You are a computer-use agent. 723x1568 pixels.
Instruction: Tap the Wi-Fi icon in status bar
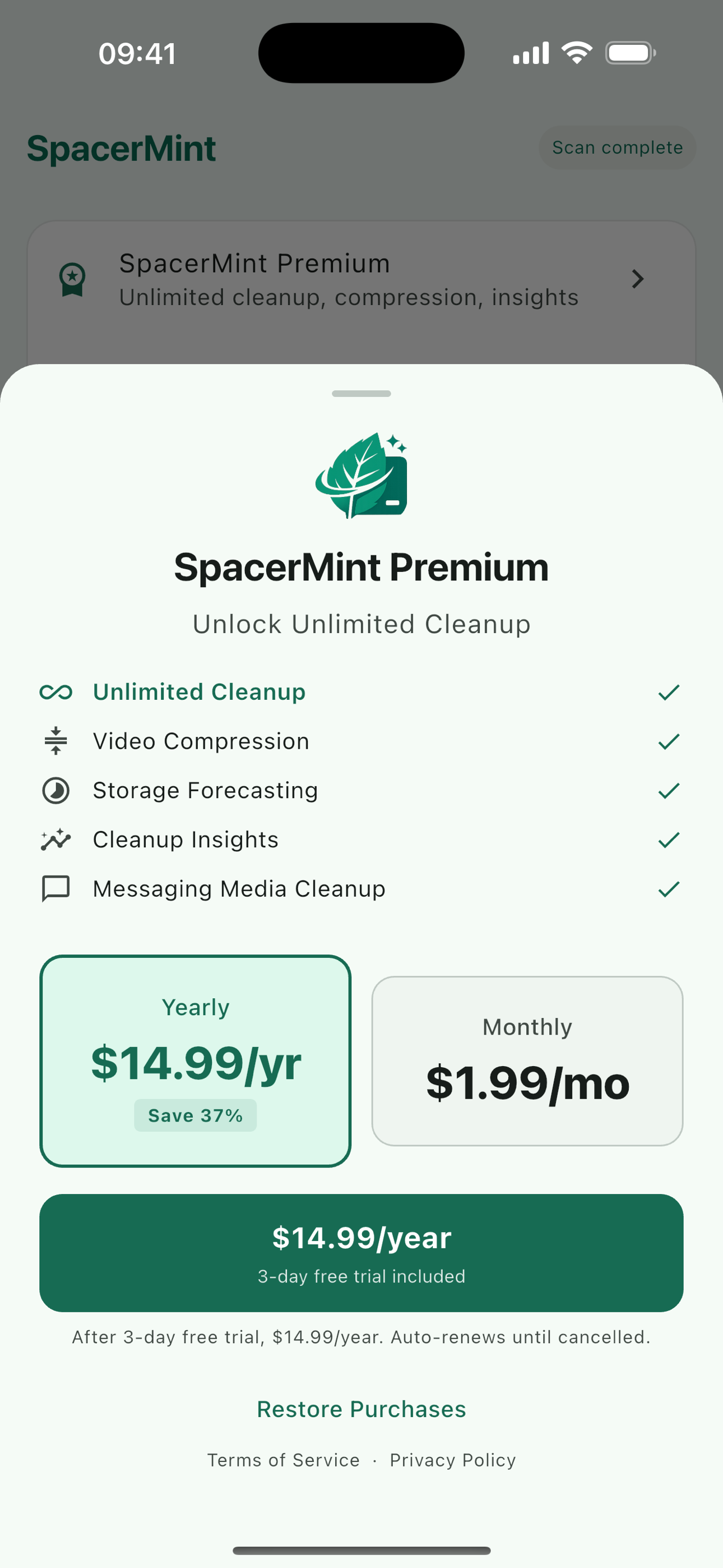click(x=576, y=52)
